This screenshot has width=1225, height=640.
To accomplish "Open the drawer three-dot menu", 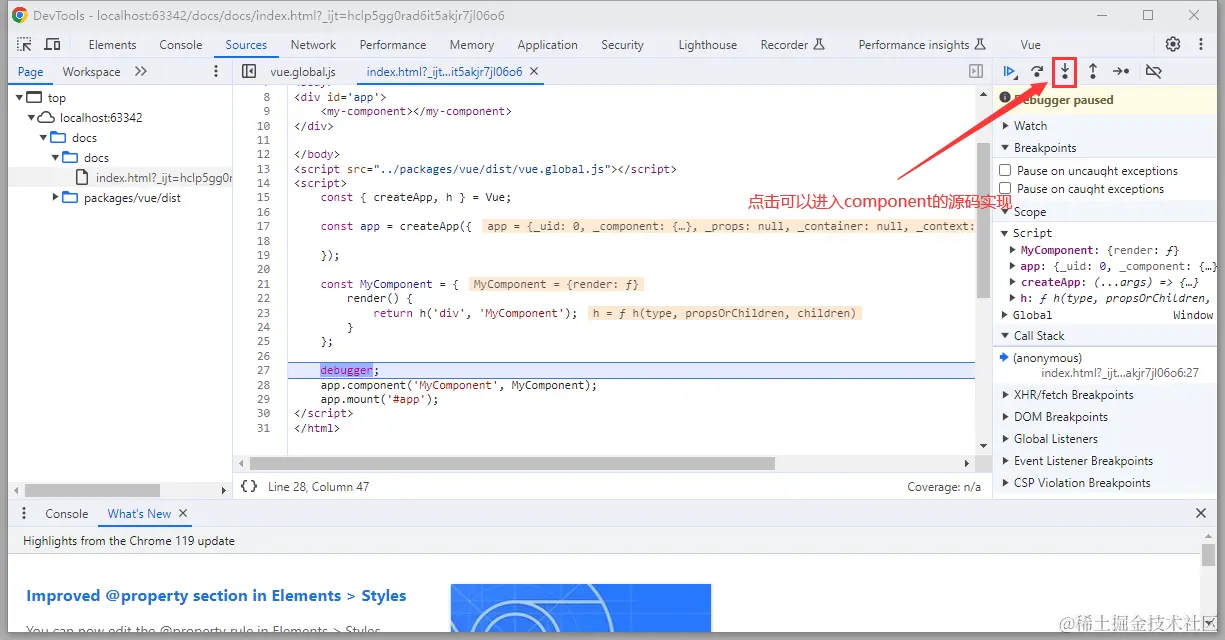I will [x=24, y=514].
